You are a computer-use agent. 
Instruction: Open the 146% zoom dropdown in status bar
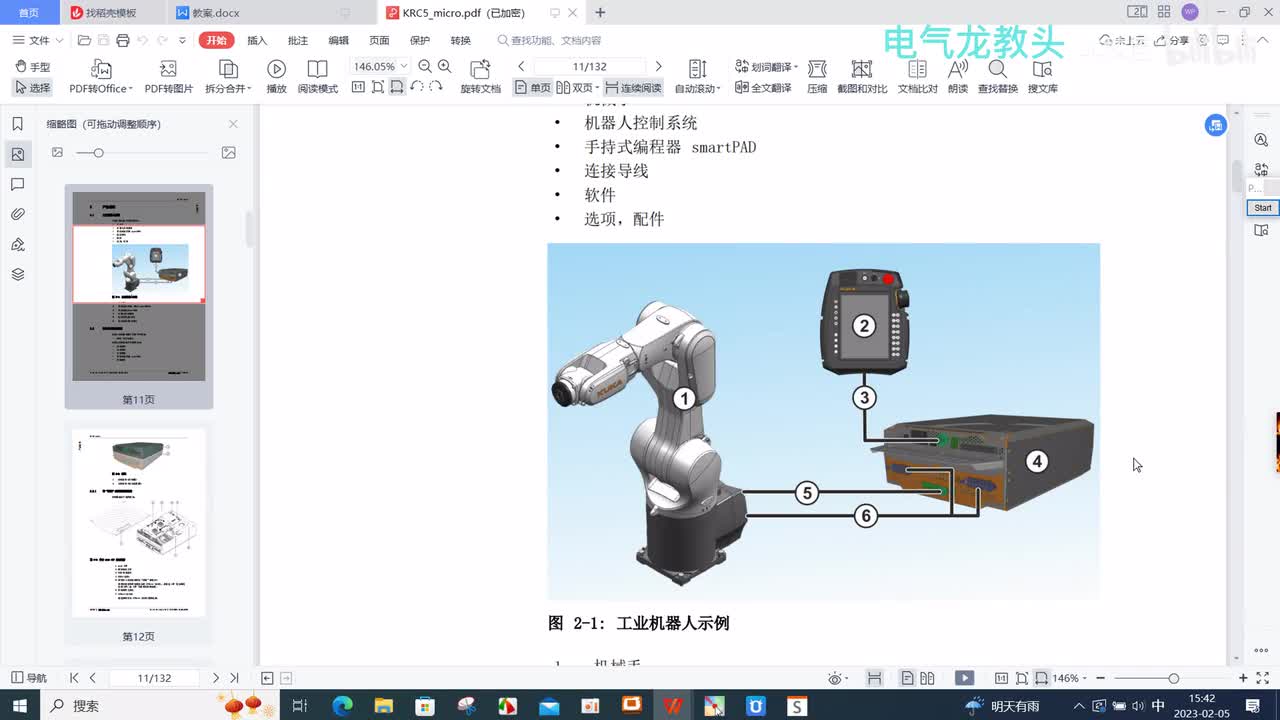click(x=1070, y=678)
